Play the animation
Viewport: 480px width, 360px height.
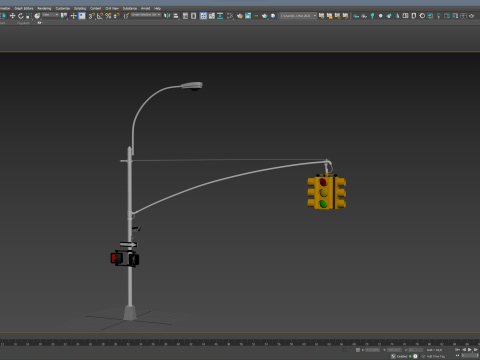[470, 350]
